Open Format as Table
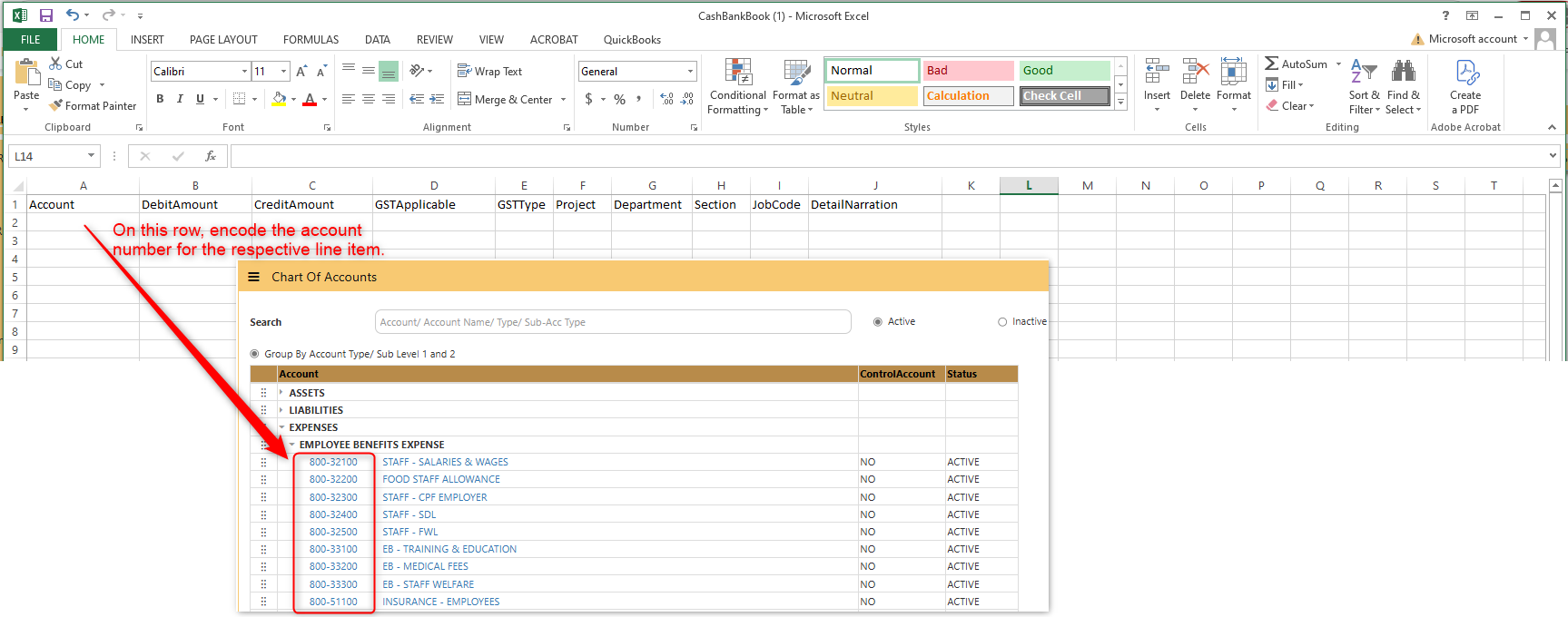This screenshot has width=1568, height=617. coord(796,87)
